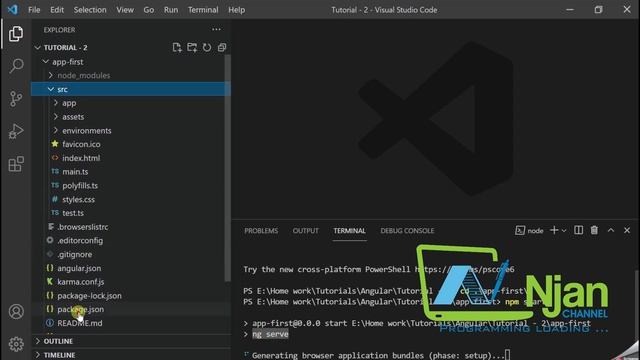640x360 pixels.
Task: Refresh the Explorer tree
Action: click(x=207, y=48)
